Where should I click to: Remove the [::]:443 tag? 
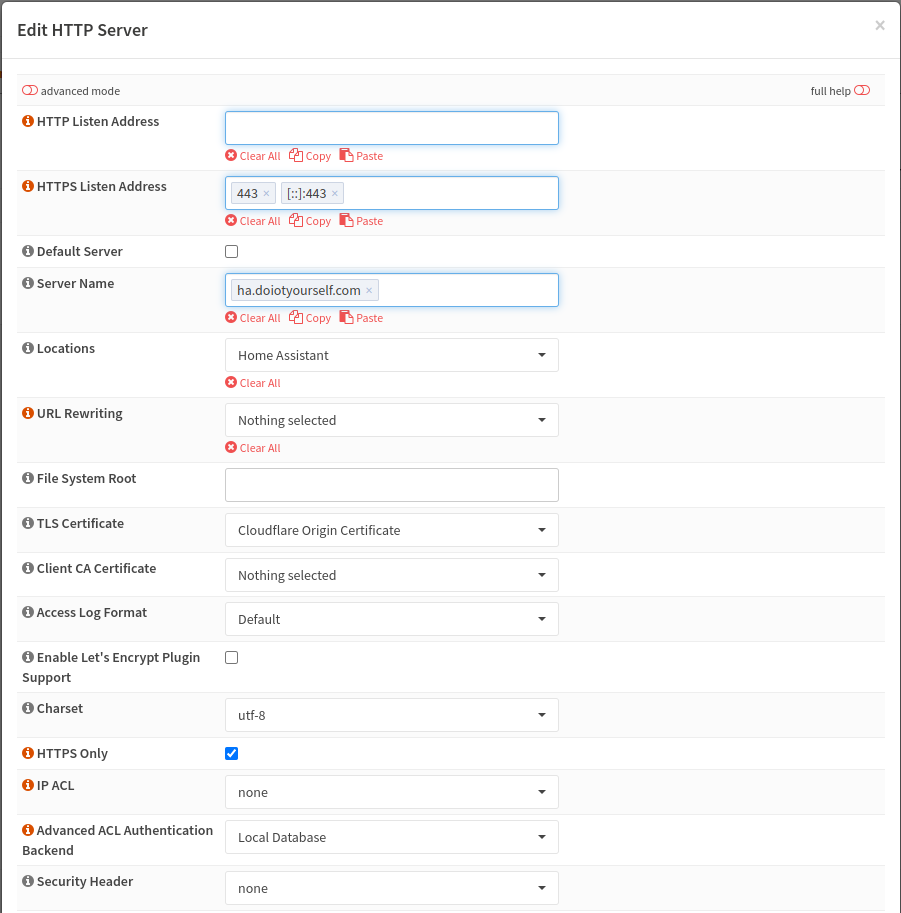point(335,192)
